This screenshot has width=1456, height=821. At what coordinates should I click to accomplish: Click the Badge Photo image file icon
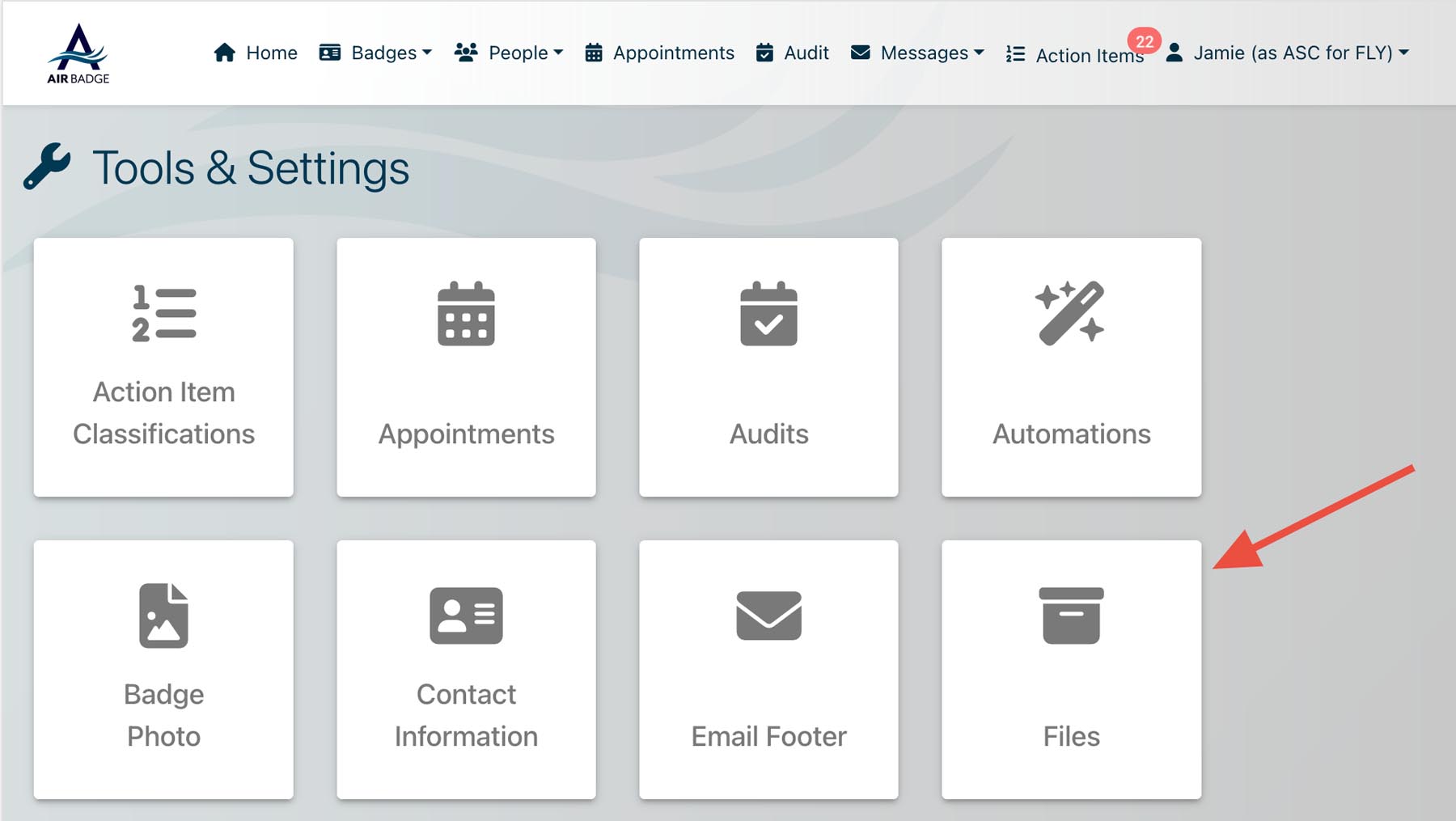point(163,616)
